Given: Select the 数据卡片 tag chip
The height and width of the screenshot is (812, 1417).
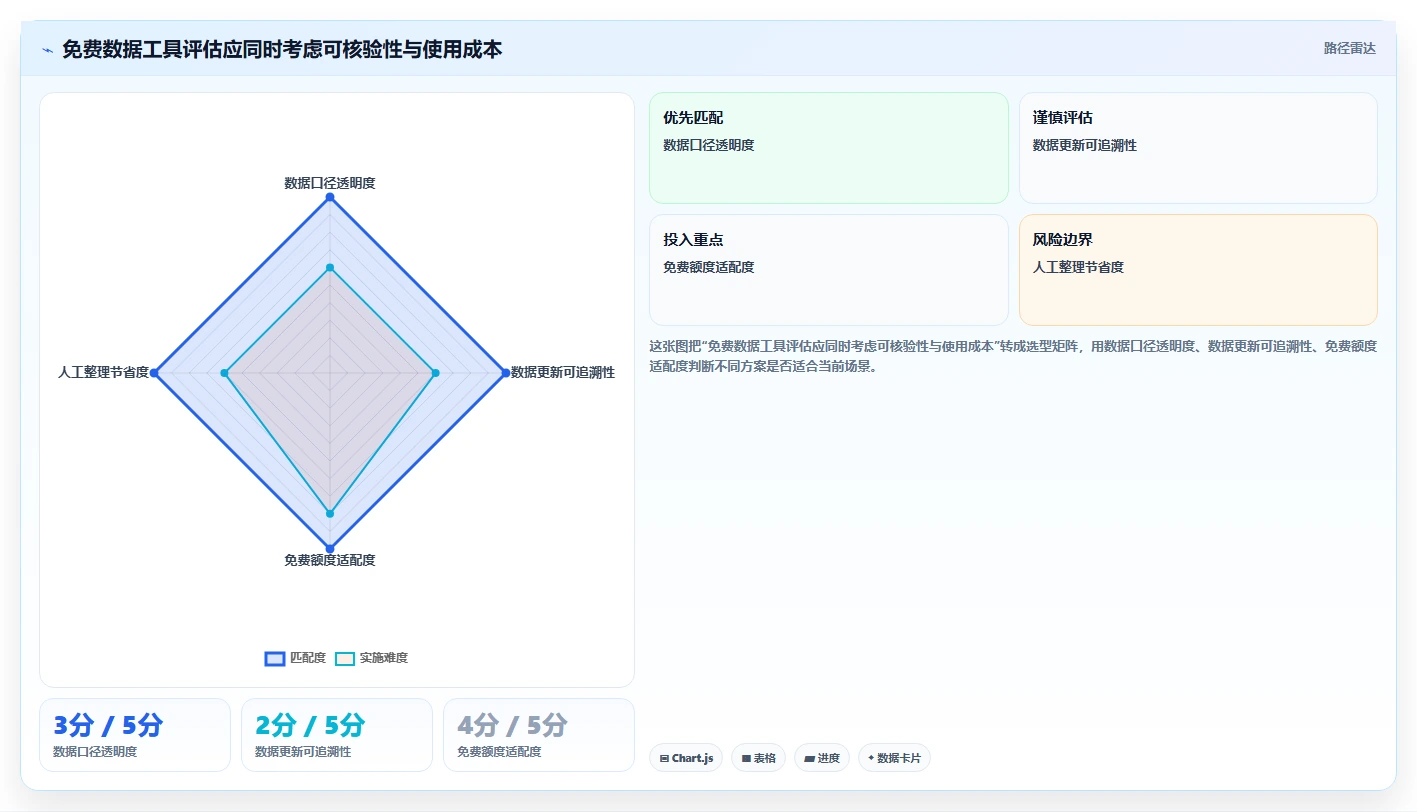Looking at the screenshot, I should point(894,758).
